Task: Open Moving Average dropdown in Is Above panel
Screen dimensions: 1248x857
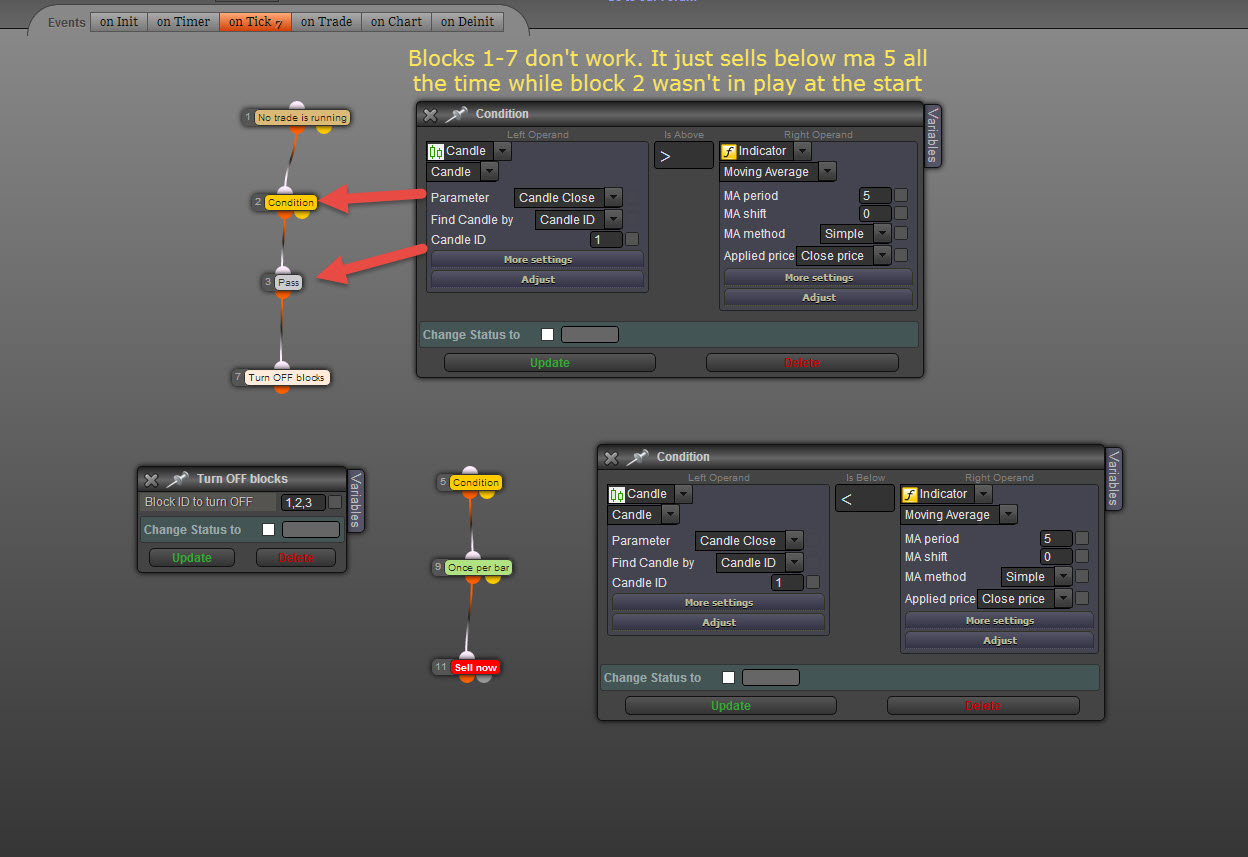Action: click(778, 172)
